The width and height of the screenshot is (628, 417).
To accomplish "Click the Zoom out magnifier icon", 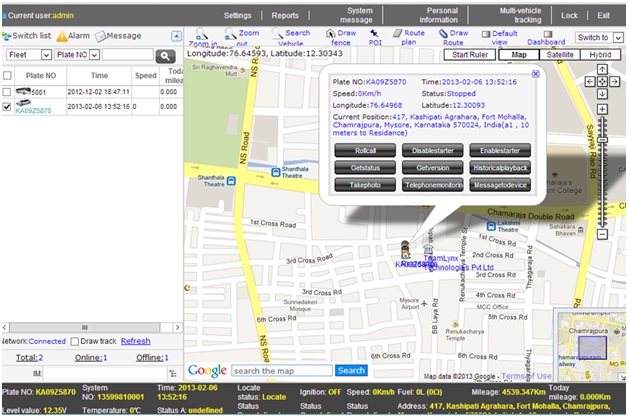I will [x=230, y=34].
